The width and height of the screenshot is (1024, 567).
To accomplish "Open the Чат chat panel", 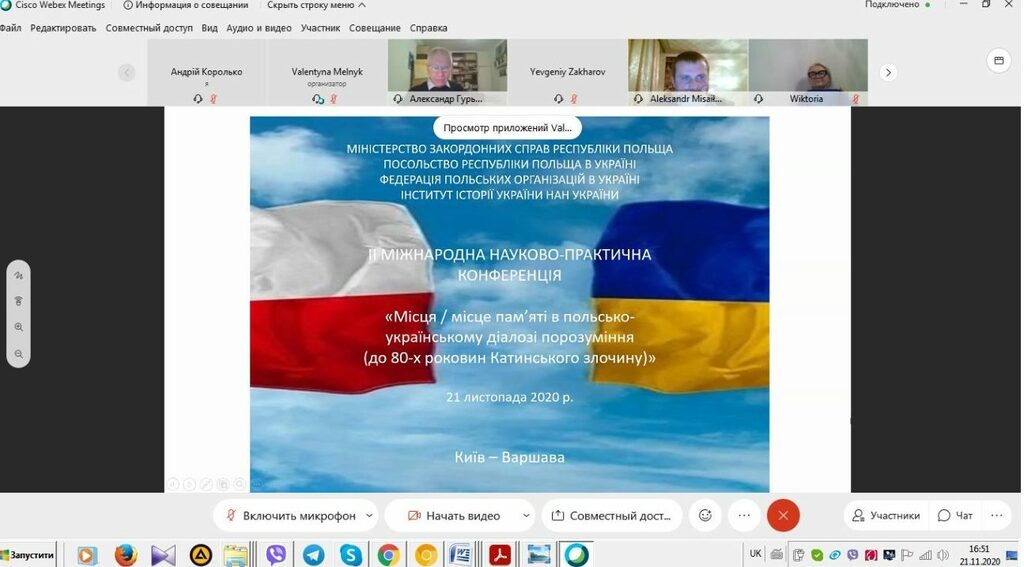I will [x=955, y=515].
